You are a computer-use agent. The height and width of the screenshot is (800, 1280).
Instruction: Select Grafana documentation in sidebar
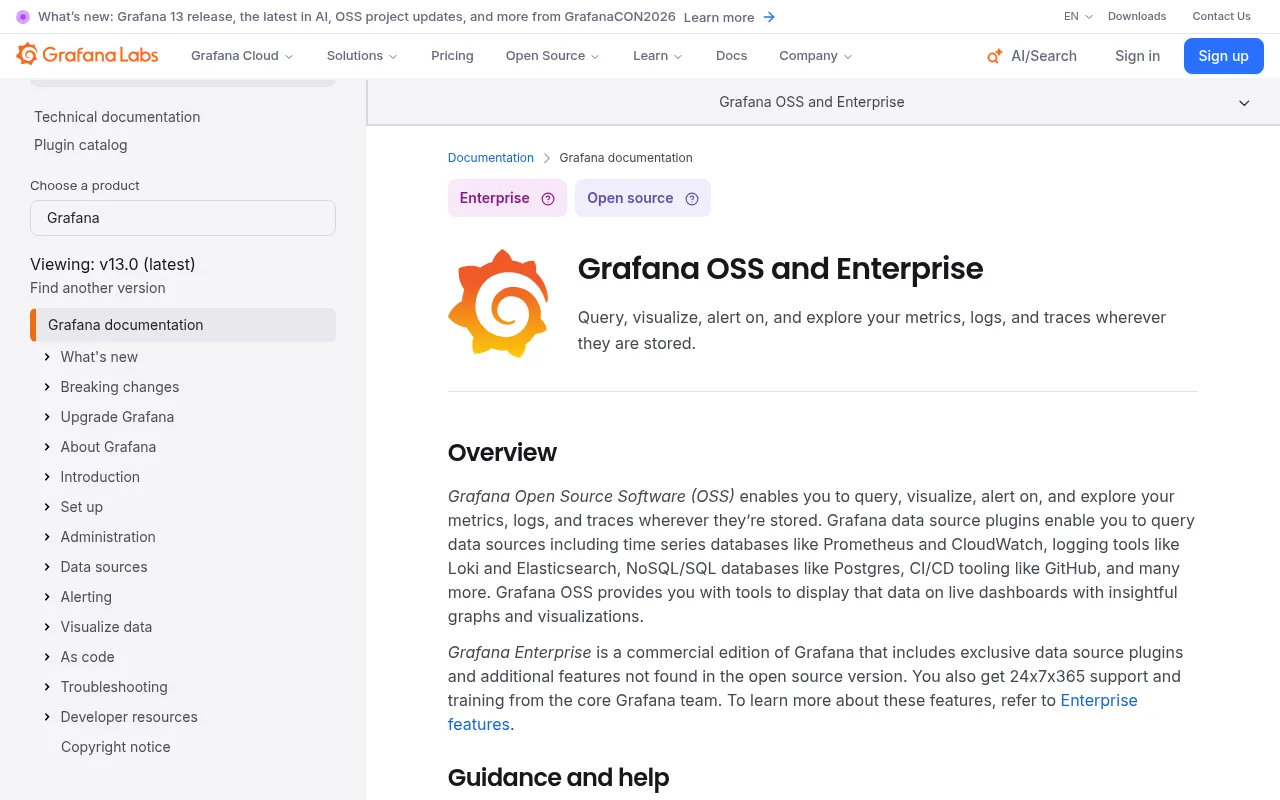click(183, 325)
